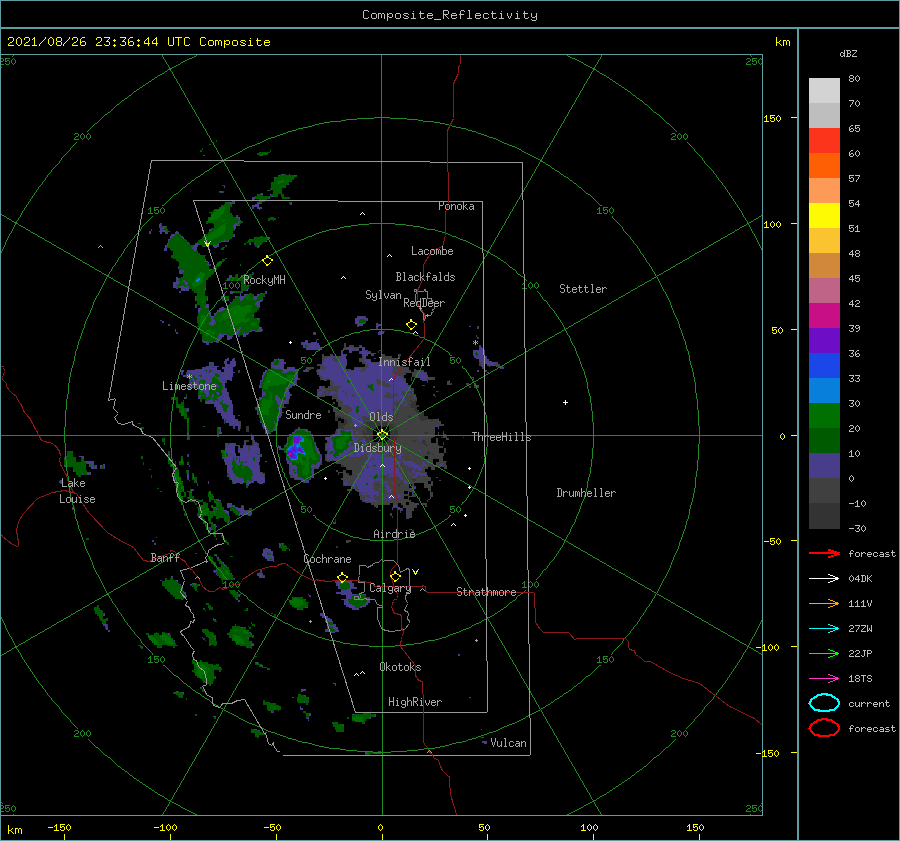Click the green 22JP arrow icon
900x841 pixels.
point(824,653)
